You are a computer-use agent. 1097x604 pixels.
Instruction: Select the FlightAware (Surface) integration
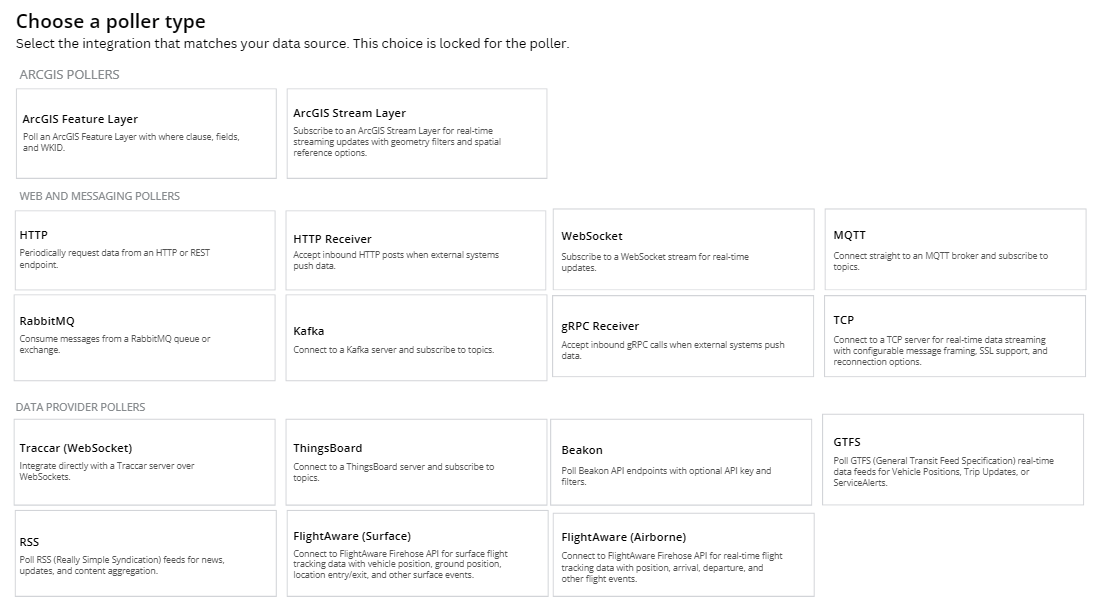coord(416,553)
